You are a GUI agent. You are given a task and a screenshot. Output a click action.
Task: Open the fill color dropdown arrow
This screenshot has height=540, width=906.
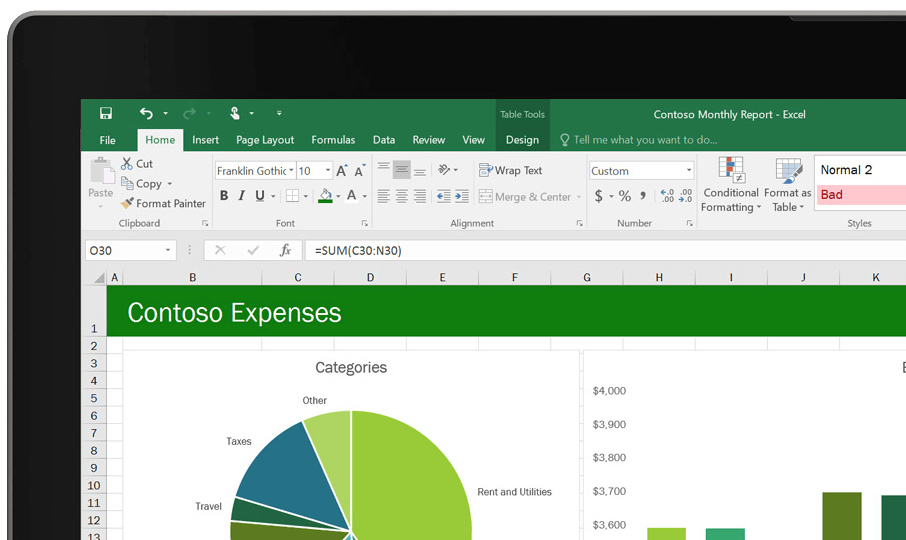click(338, 196)
